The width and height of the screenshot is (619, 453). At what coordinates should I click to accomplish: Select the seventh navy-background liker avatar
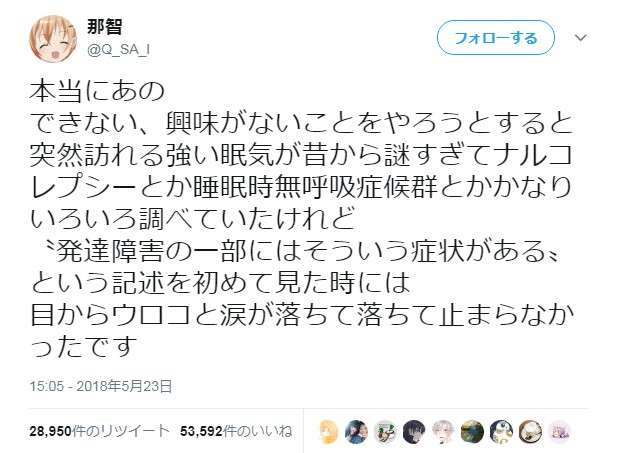(501, 431)
